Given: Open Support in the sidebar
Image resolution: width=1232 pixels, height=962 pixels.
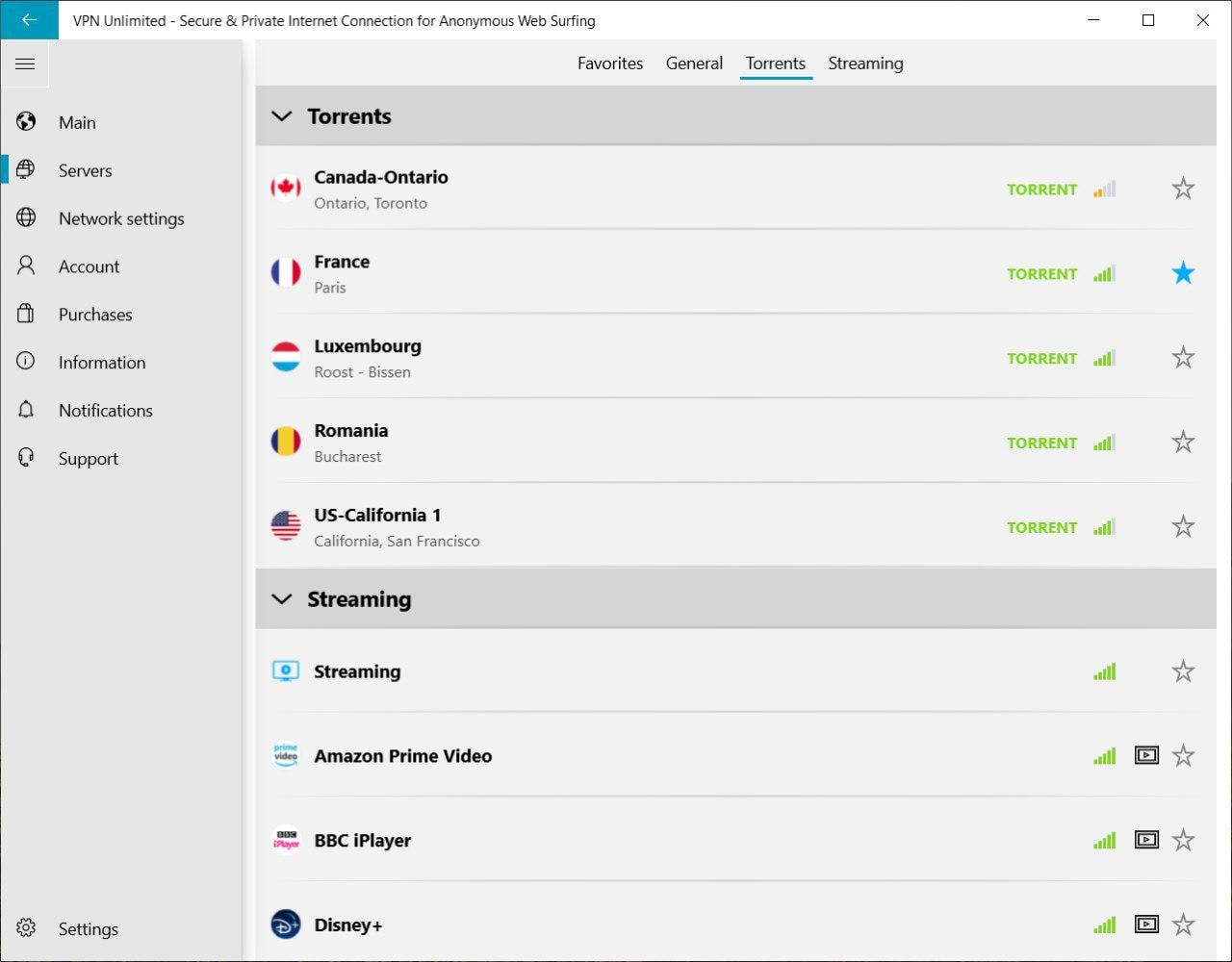Looking at the screenshot, I should [x=121, y=459].
